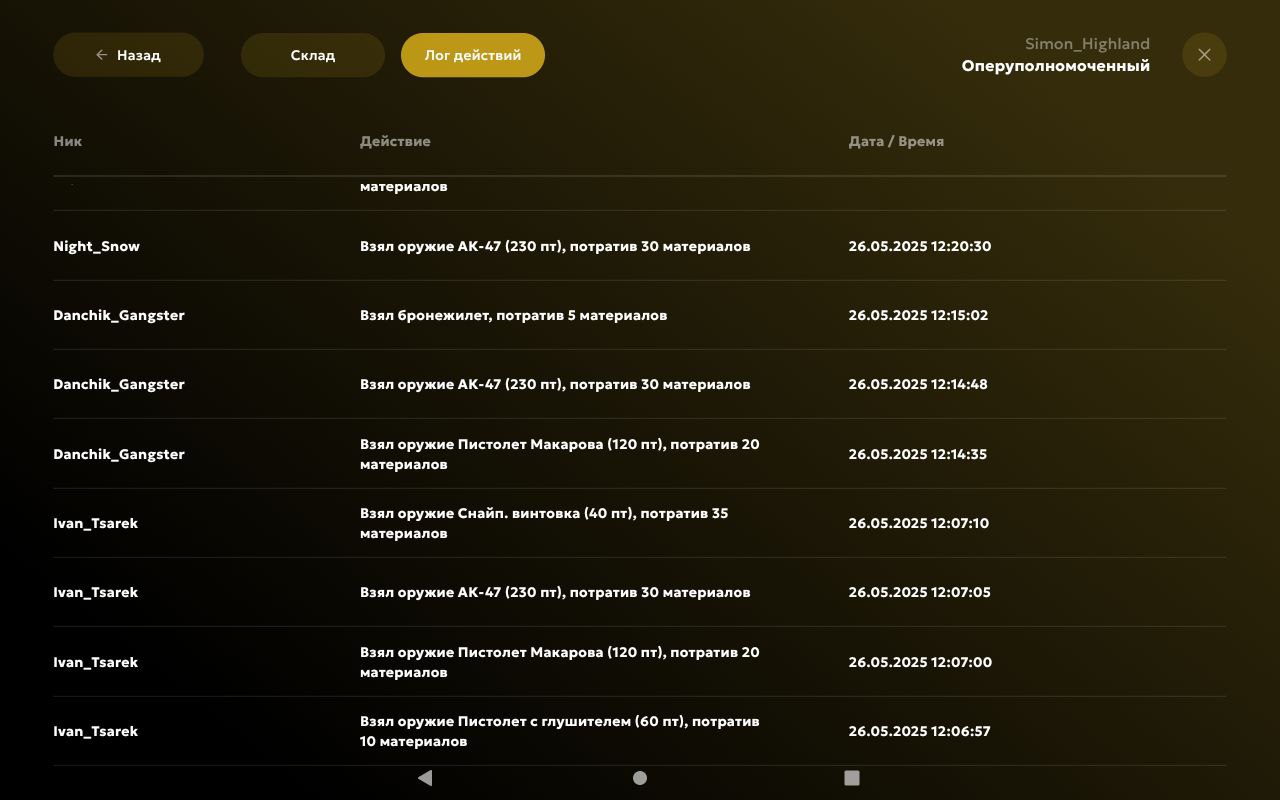Close the panel with the X icon
1280x800 pixels.
pos(1204,55)
